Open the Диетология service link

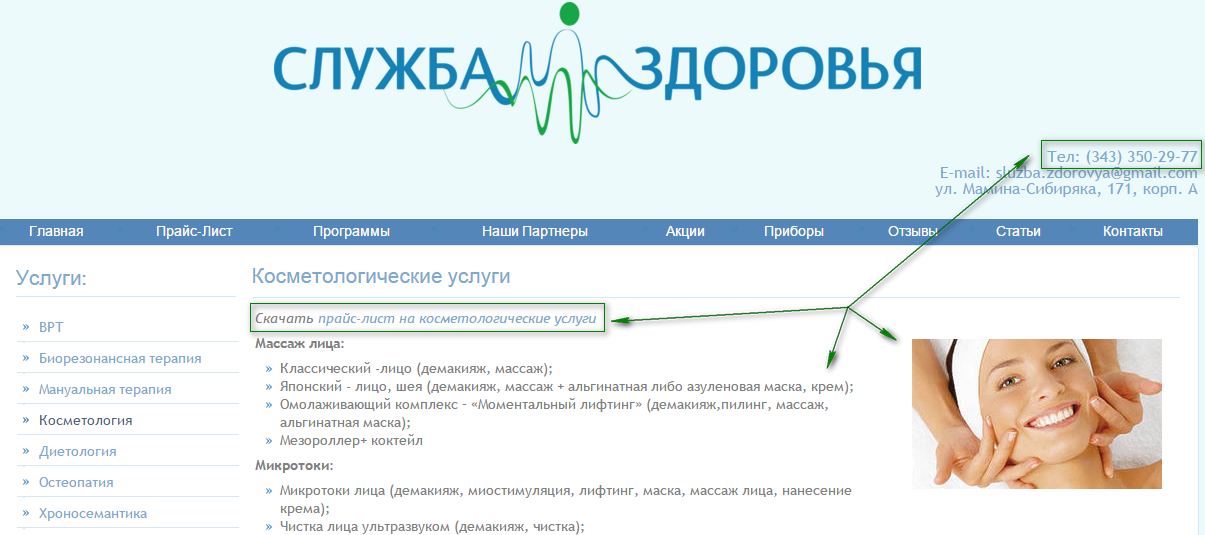tap(78, 451)
